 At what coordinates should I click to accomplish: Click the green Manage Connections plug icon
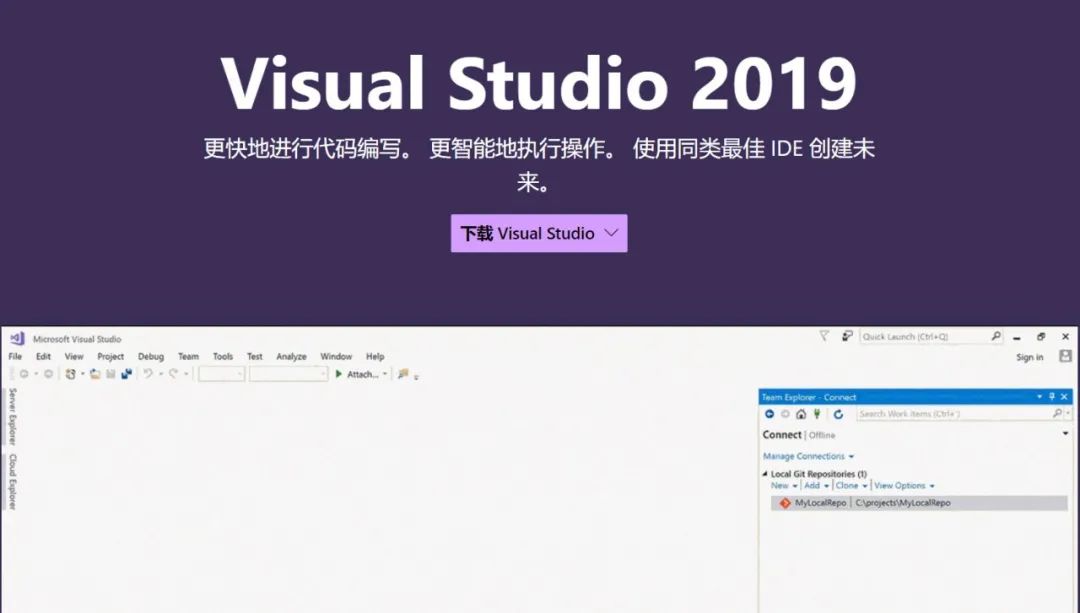[x=817, y=414]
